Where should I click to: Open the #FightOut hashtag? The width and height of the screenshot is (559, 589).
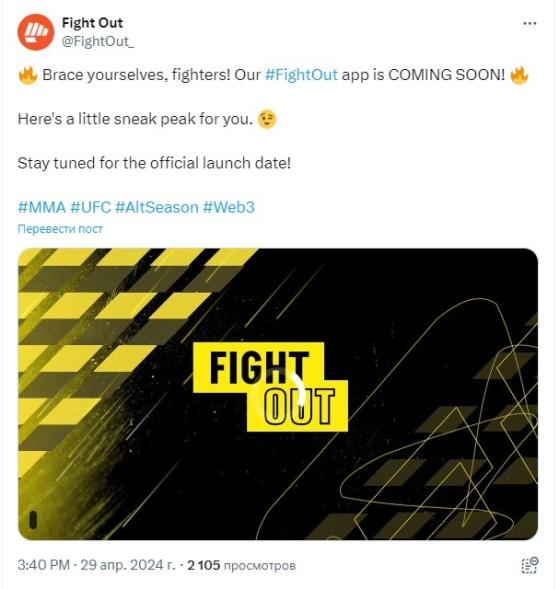point(301,75)
